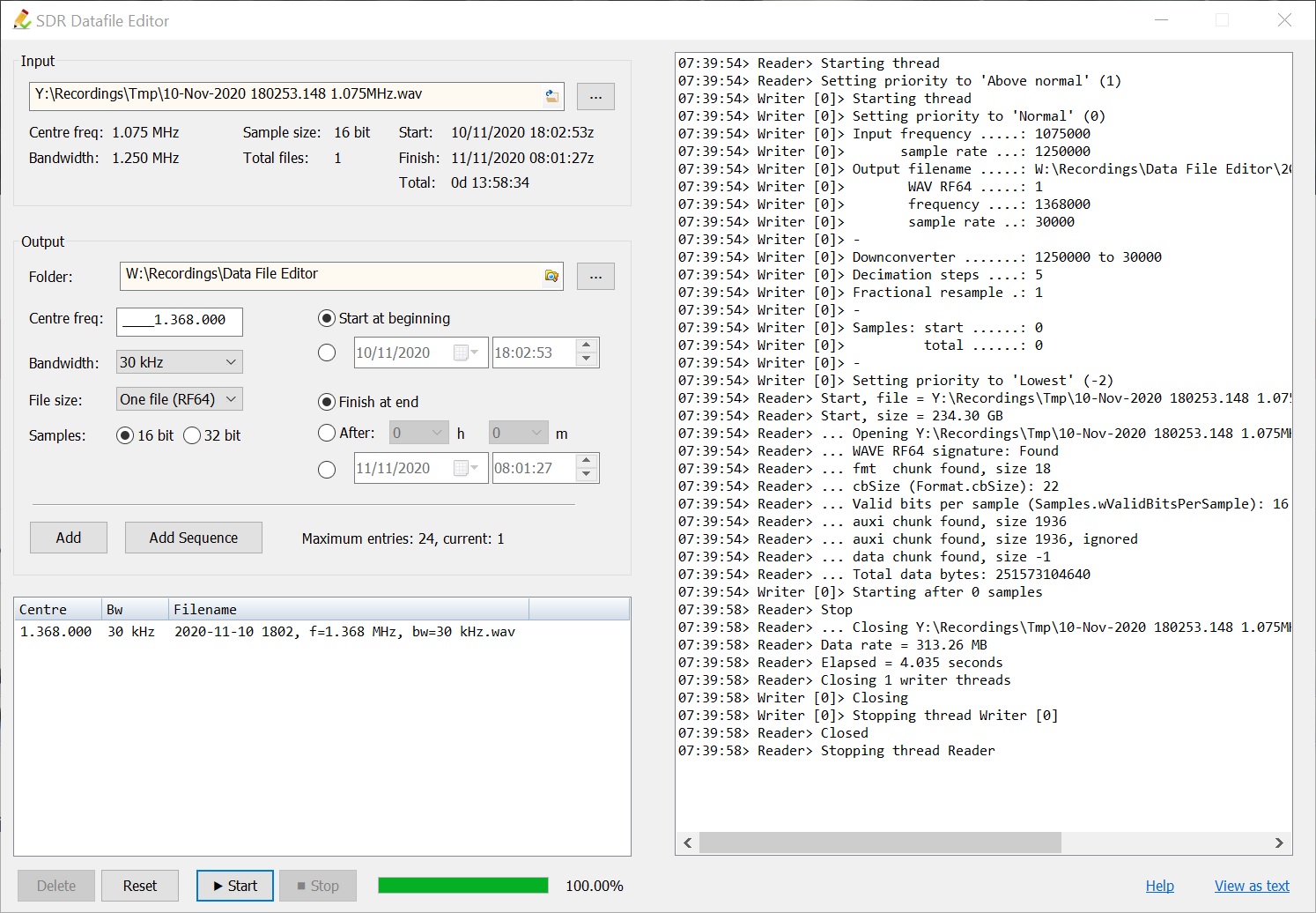The image size is (1316, 913).
Task: Browse for output folder with ellipsis button
Action: (x=595, y=276)
